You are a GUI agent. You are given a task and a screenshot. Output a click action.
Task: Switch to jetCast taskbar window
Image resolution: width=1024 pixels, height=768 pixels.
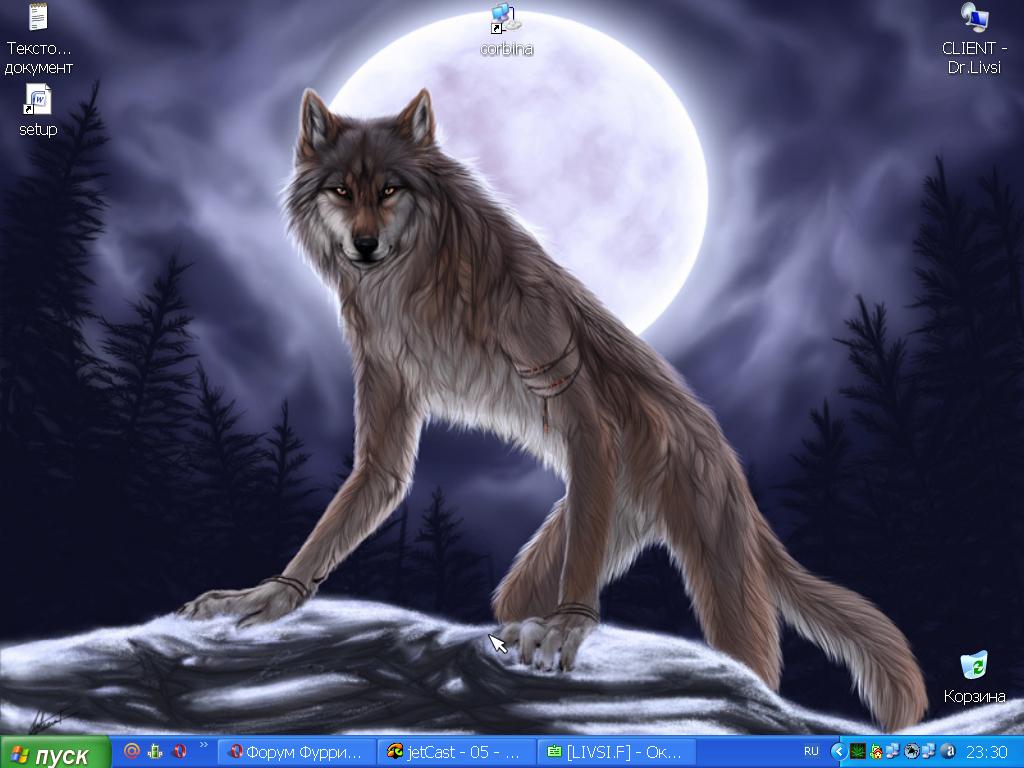point(456,752)
